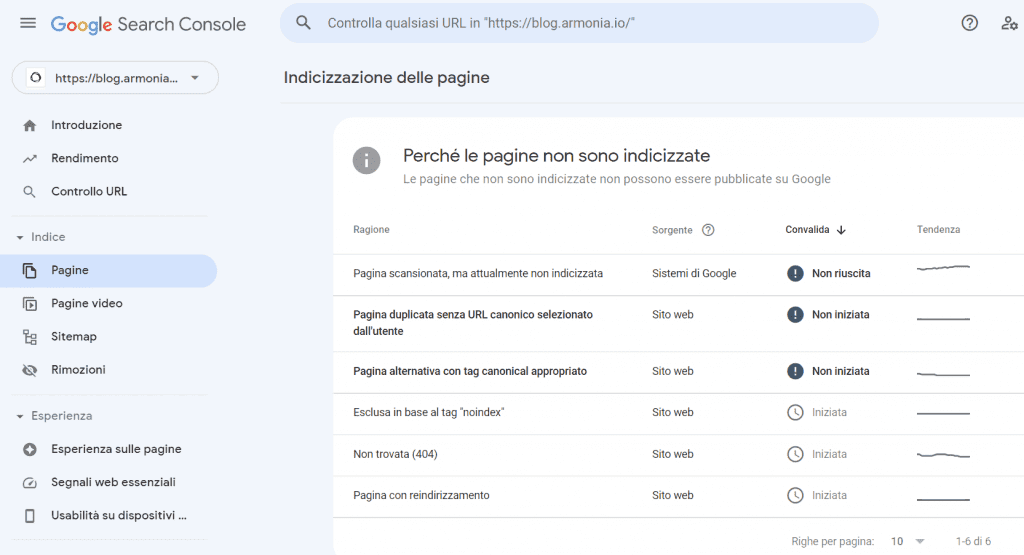Open Controllo URL from sidebar
Viewport: 1024px width, 555px height.
pyautogui.click(x=89, y=191)
